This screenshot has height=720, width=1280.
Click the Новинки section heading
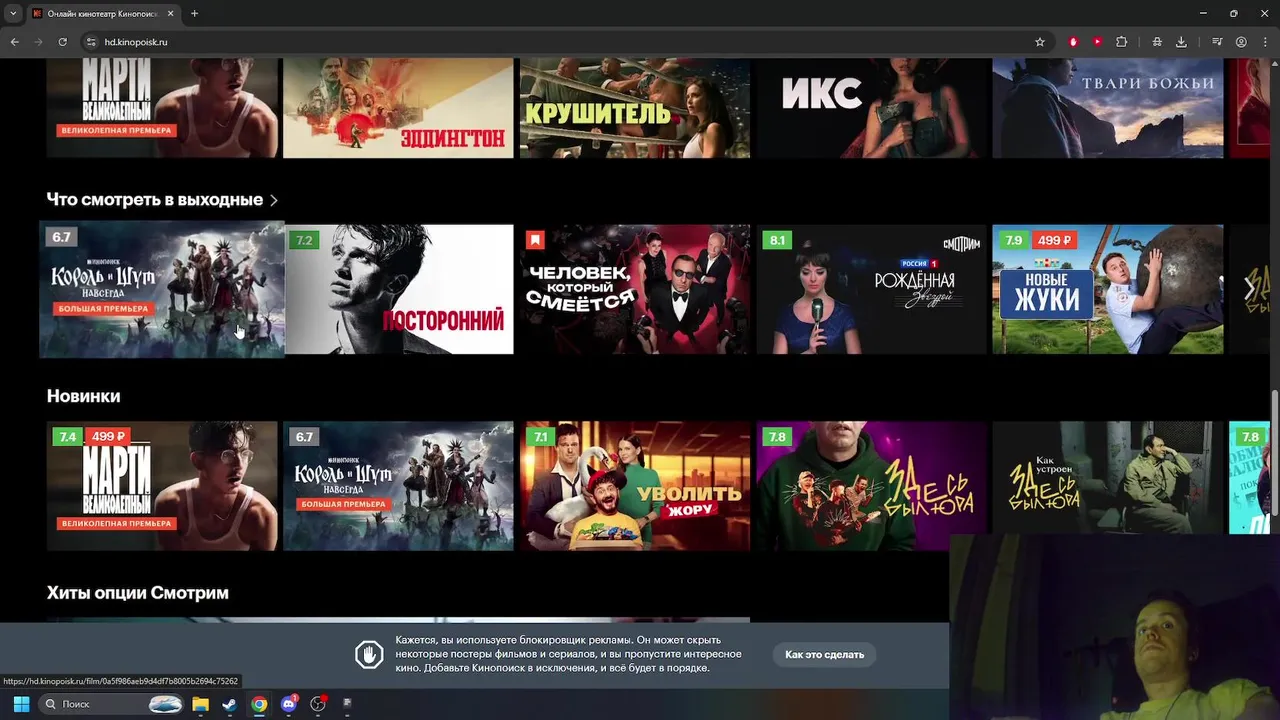83,396
